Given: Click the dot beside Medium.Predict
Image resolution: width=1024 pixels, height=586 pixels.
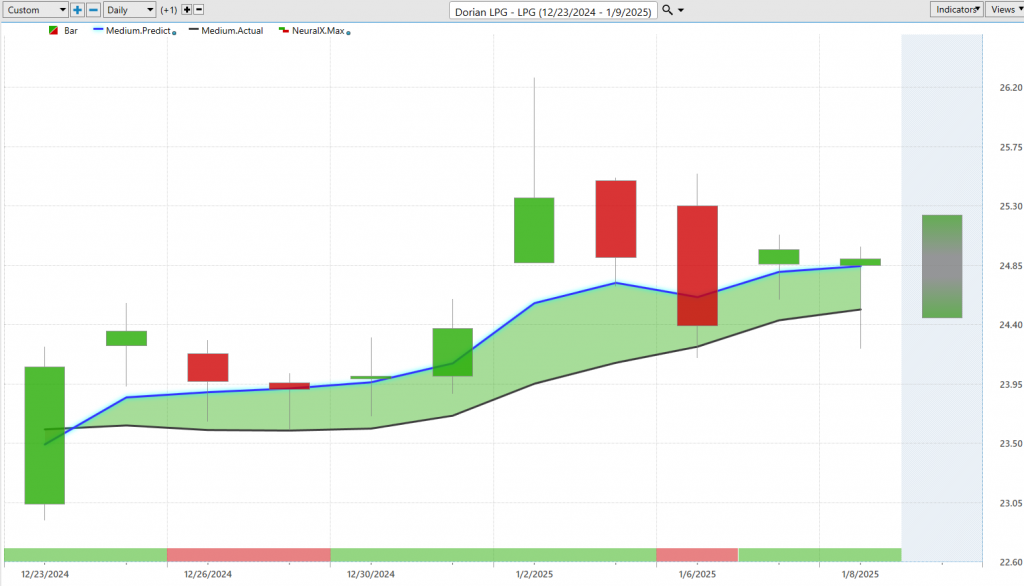Looking at the screenshot, I should [174, 33].
